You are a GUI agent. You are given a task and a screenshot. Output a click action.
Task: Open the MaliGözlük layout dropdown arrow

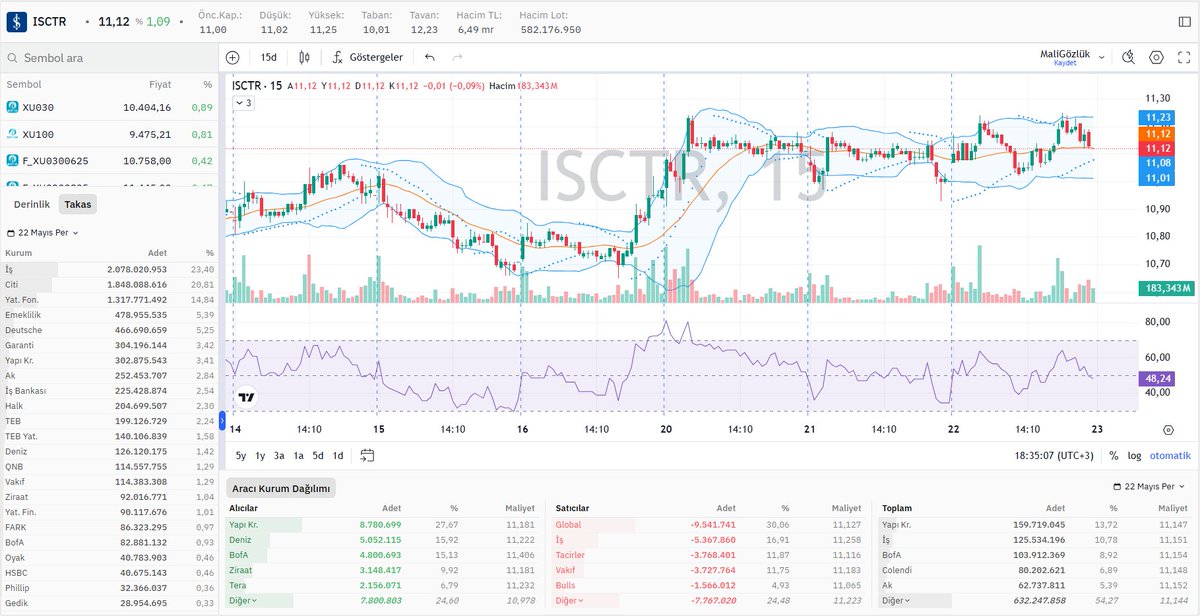(1104, 57)
